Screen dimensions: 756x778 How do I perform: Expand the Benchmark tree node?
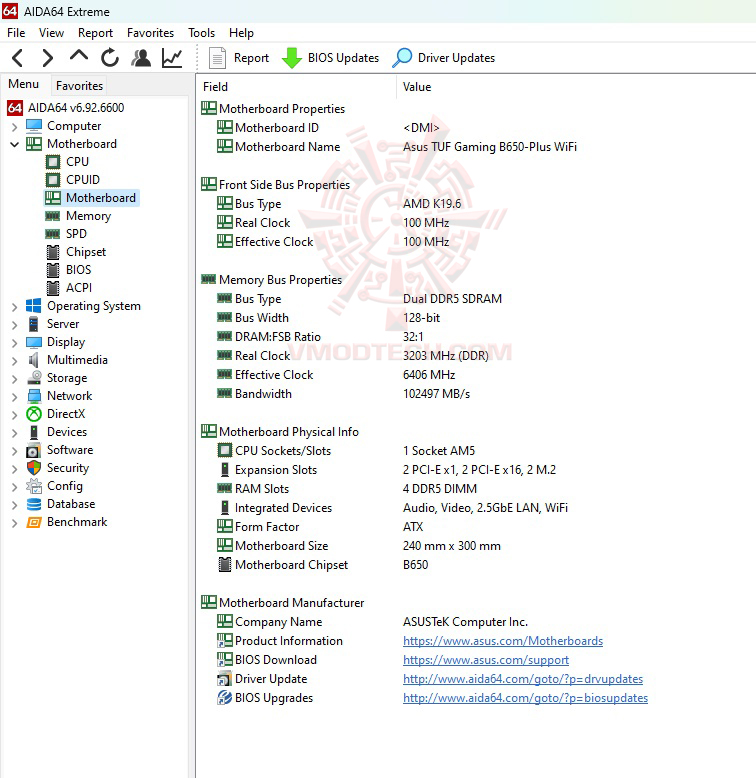14,522
